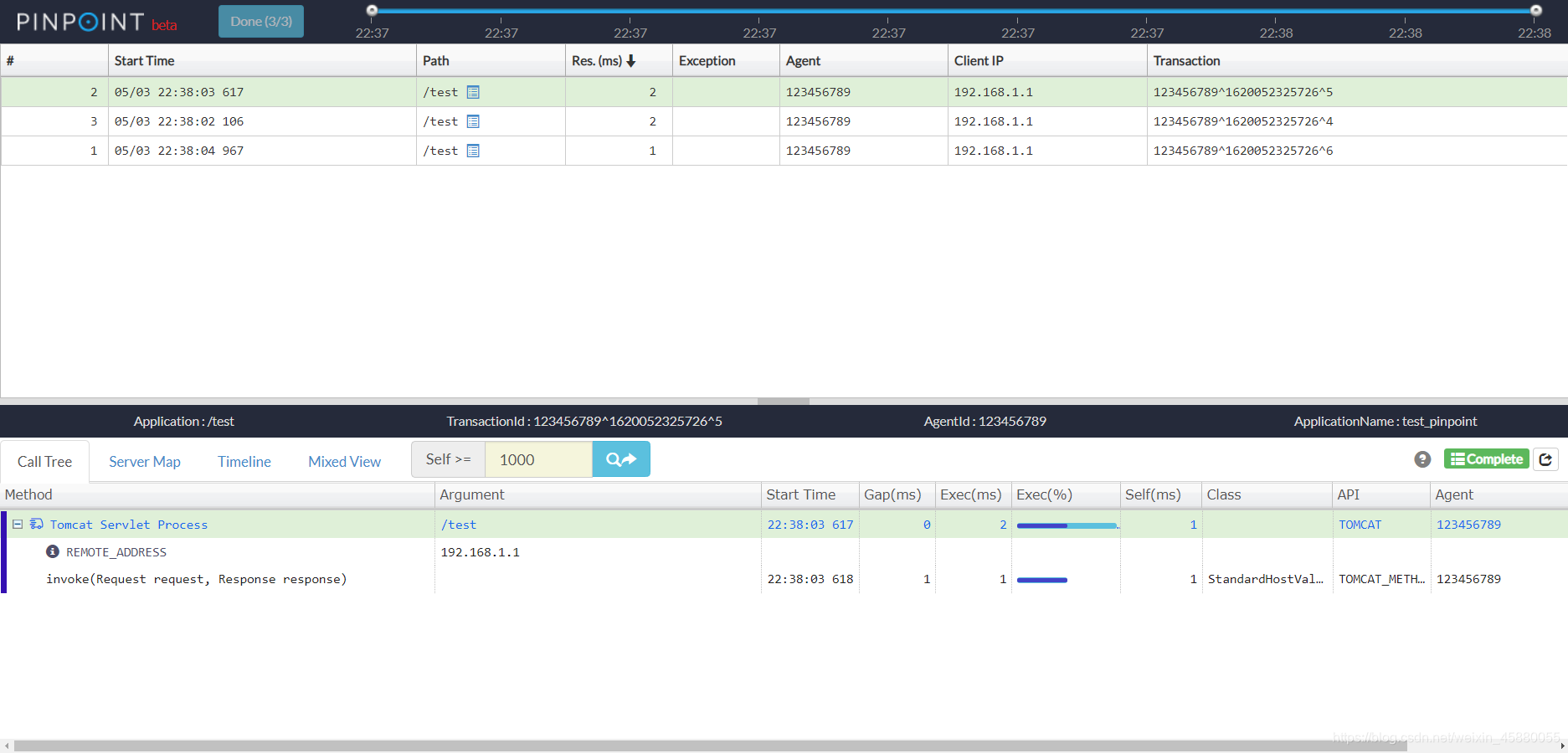Click the Argument column header
Image resolution: width=1568 pixels, height=753 pixels.
(x=598, y=494)
